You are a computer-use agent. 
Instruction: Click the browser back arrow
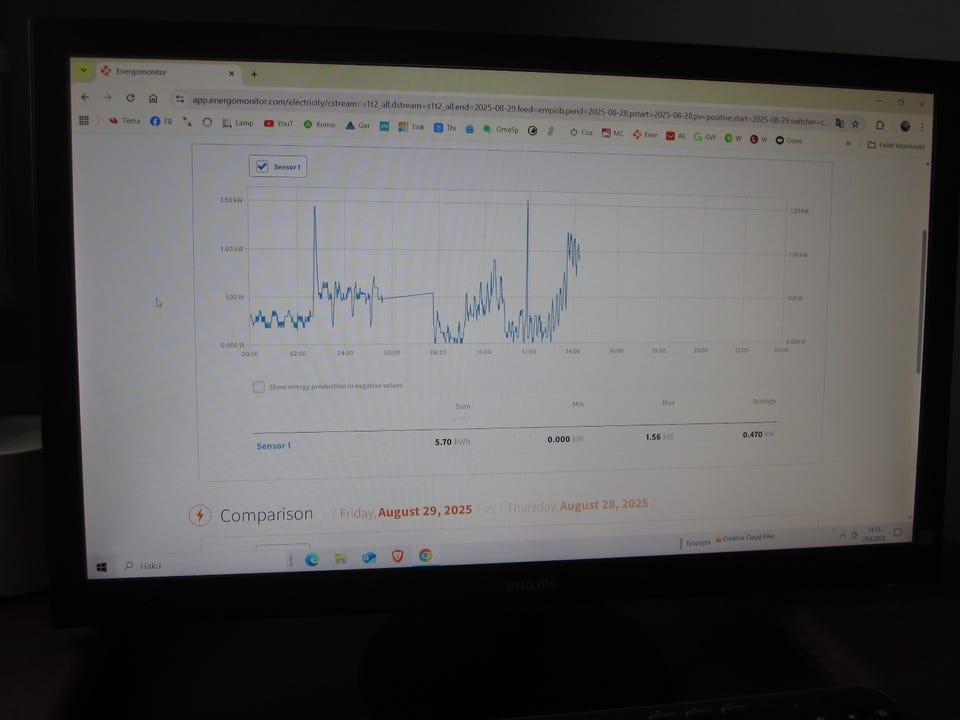point(85,97)
